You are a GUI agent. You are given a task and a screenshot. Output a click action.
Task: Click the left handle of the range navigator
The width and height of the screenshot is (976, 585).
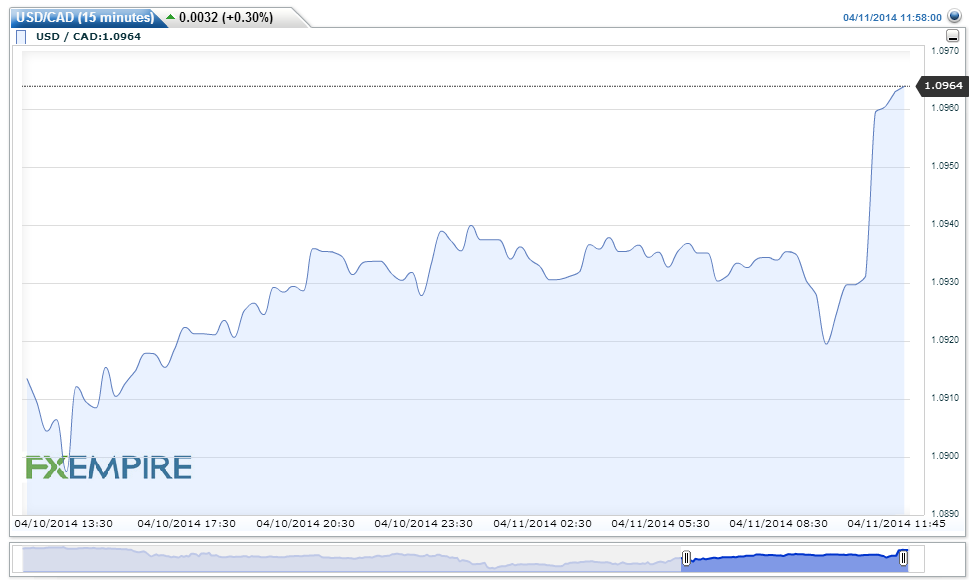click(x=686, y=558)
